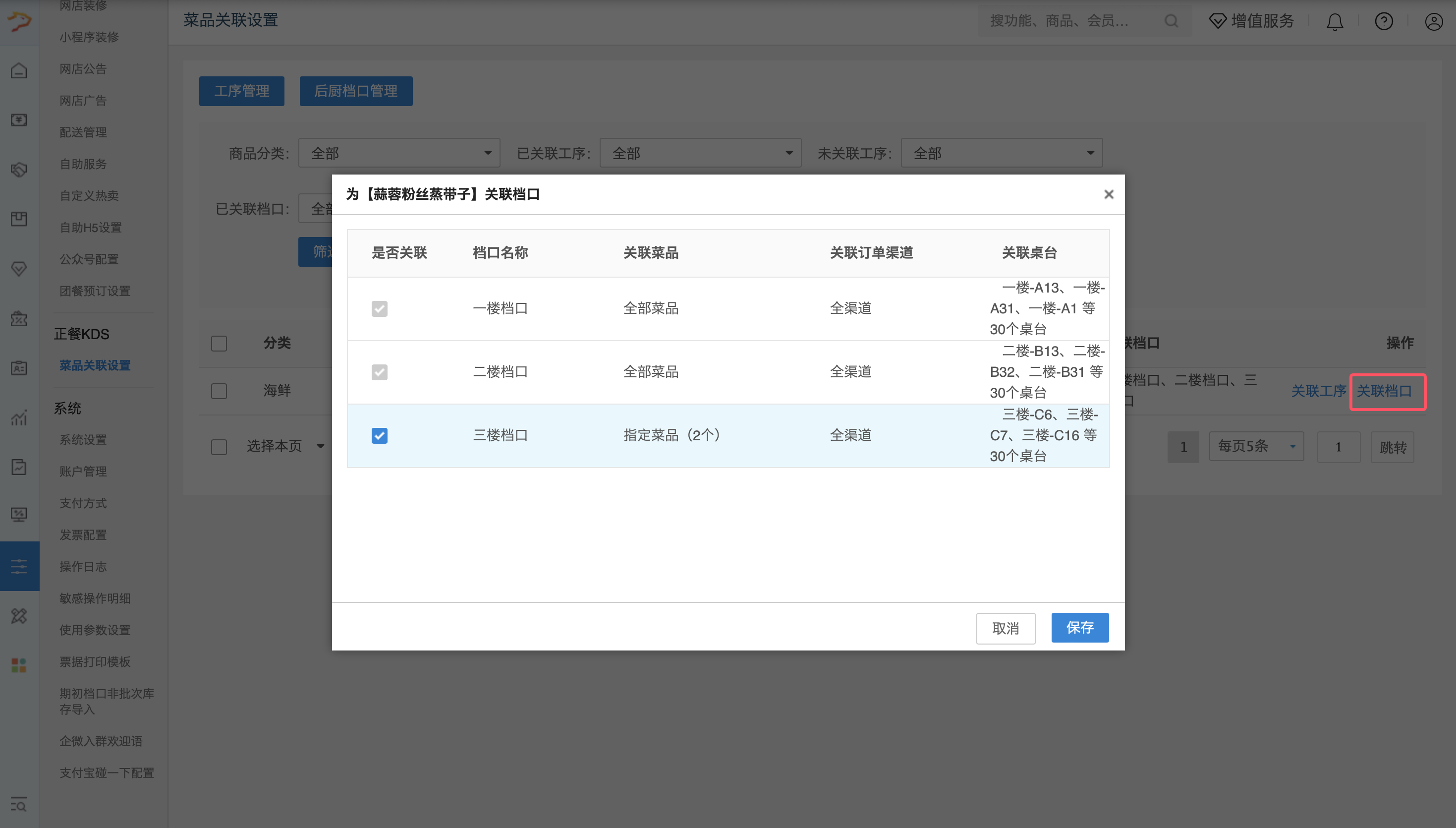Open the ruler tools icon in left rail
This screenshot has width=1456, height=828.
pos(19,616)
